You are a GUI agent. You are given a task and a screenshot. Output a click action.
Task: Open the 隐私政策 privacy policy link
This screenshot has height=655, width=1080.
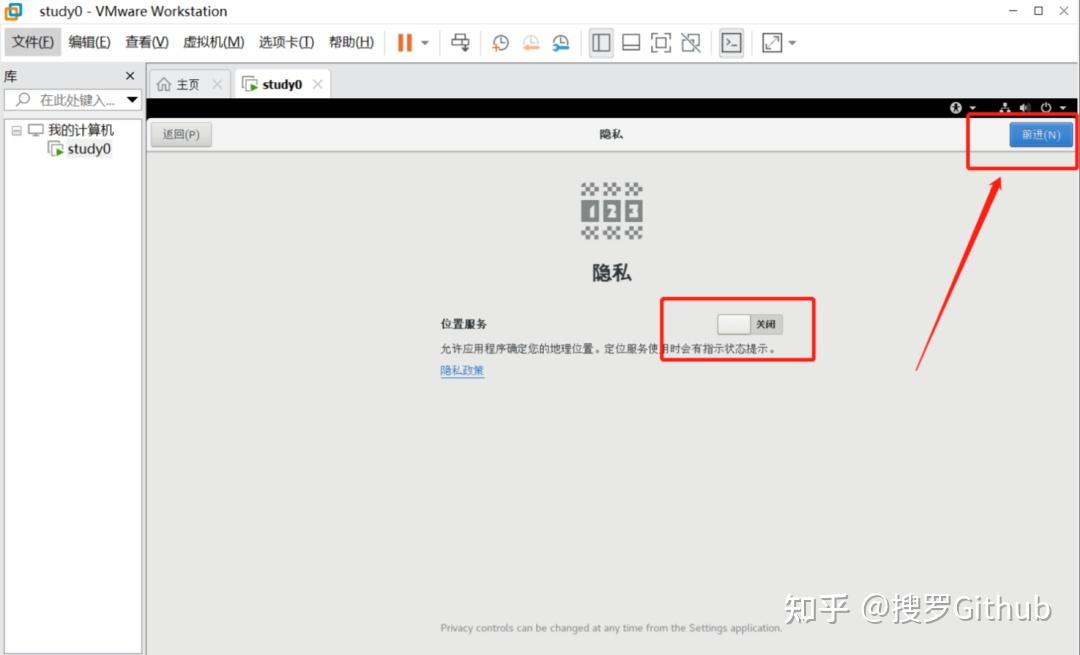click(x=462, y=371)
